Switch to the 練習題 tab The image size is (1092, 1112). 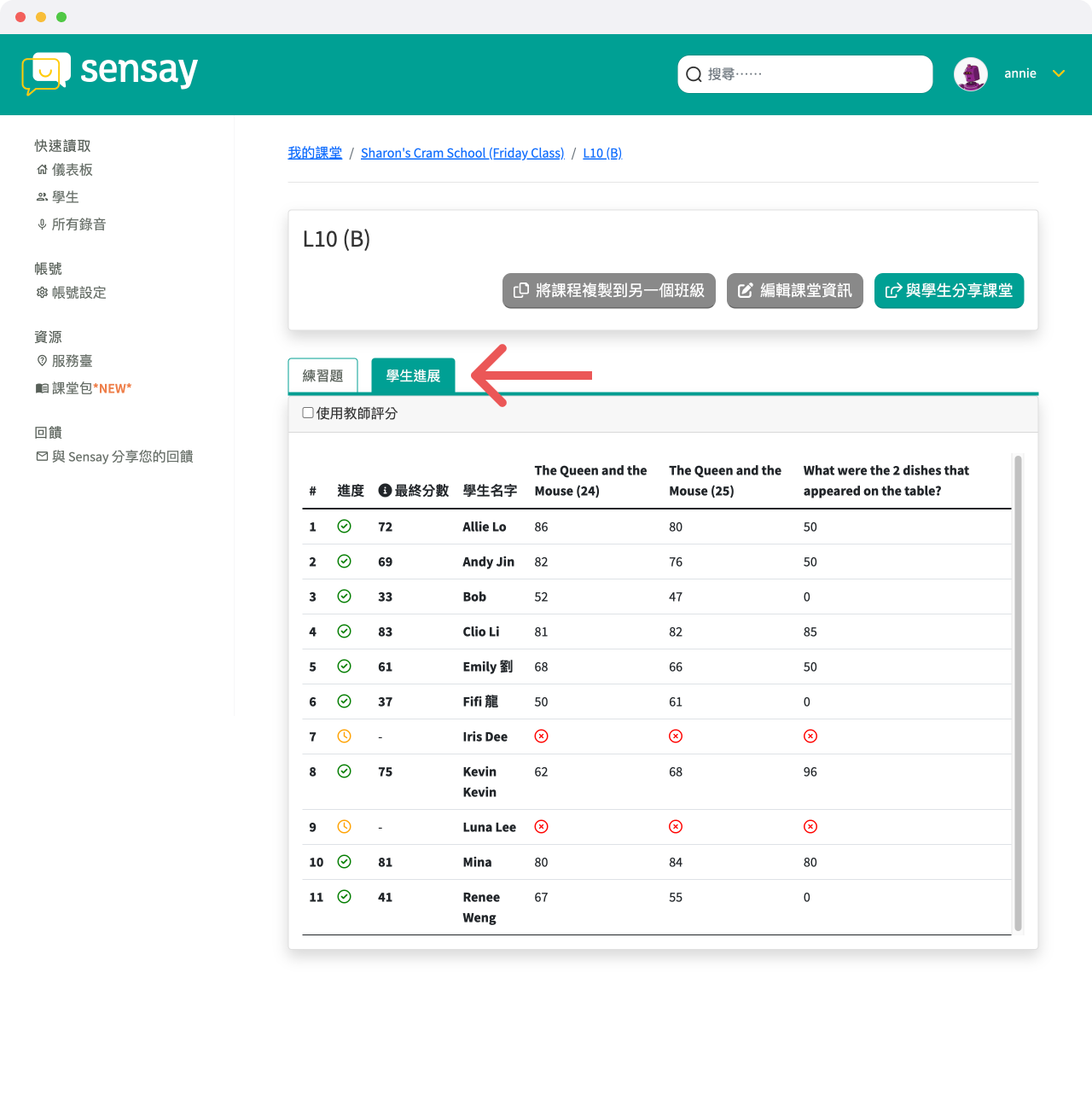pos(323,376)
